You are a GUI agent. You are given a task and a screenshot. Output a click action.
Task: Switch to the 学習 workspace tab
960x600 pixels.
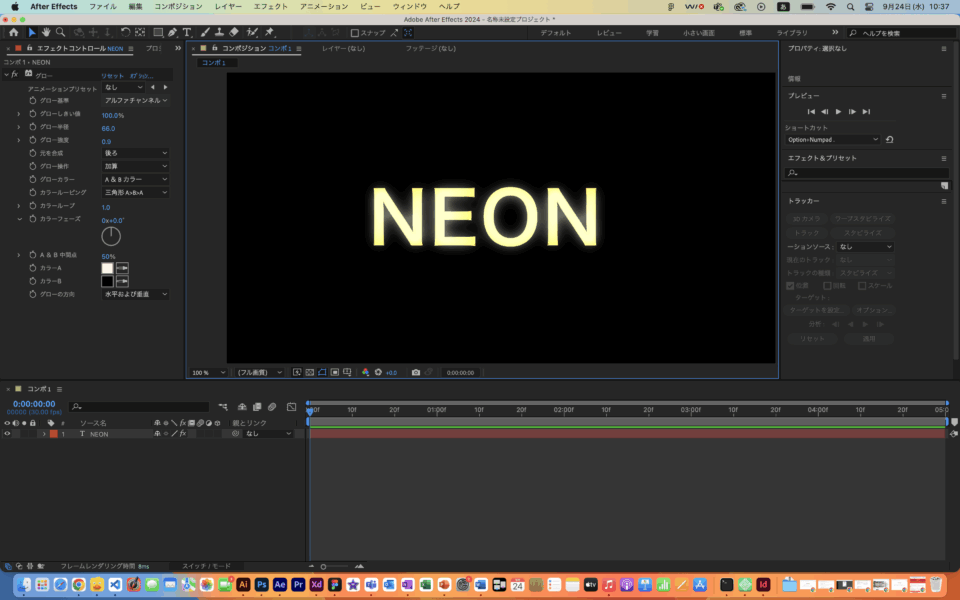pos(652,33)
